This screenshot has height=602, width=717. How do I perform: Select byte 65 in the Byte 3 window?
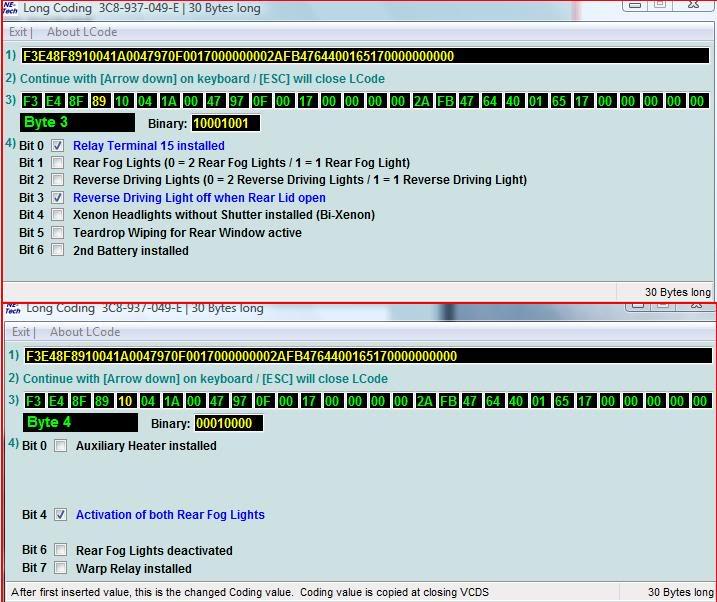559,101
